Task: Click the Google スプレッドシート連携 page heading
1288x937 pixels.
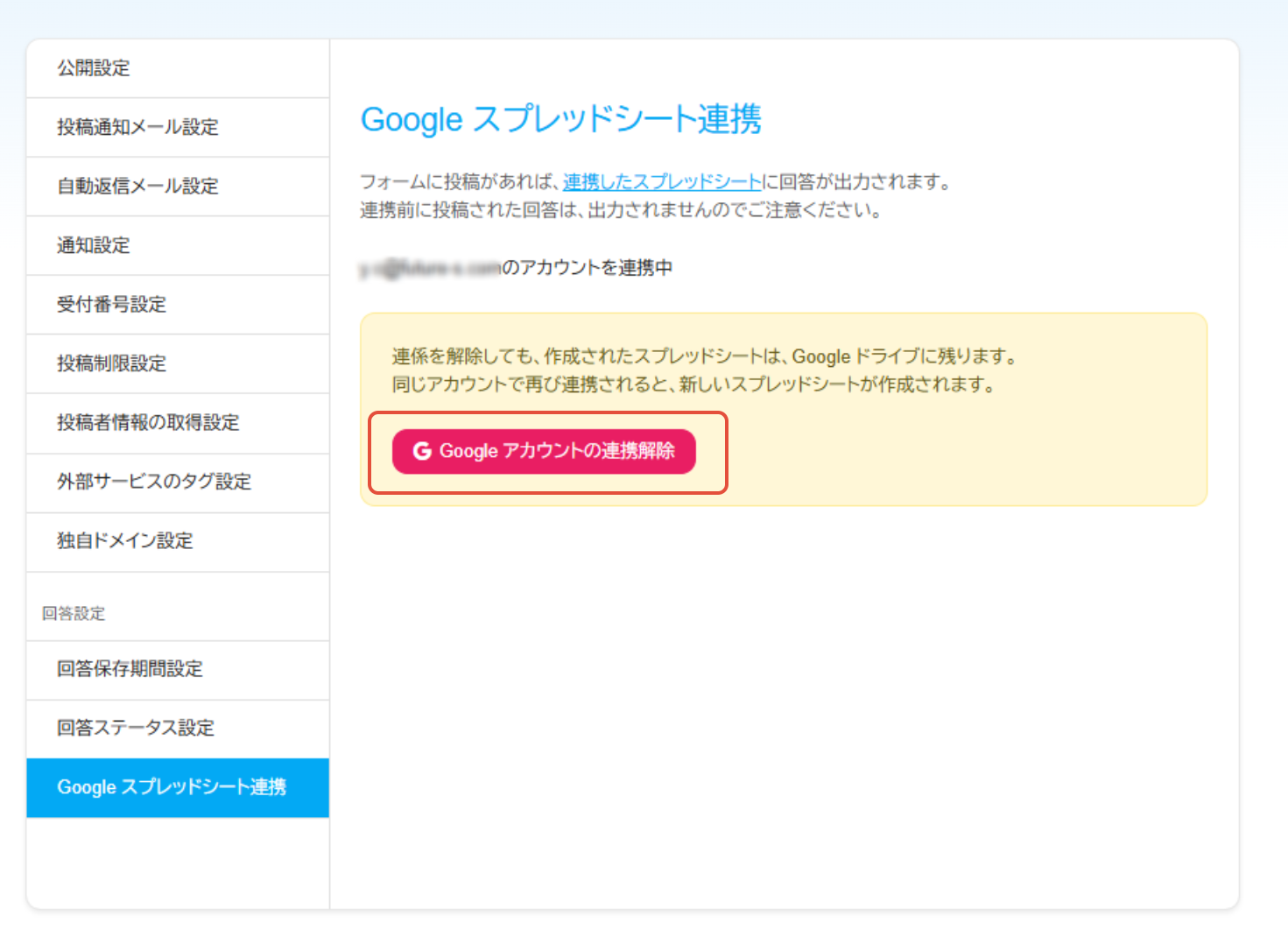Action: pyautogui.click(x=561, y=119)
